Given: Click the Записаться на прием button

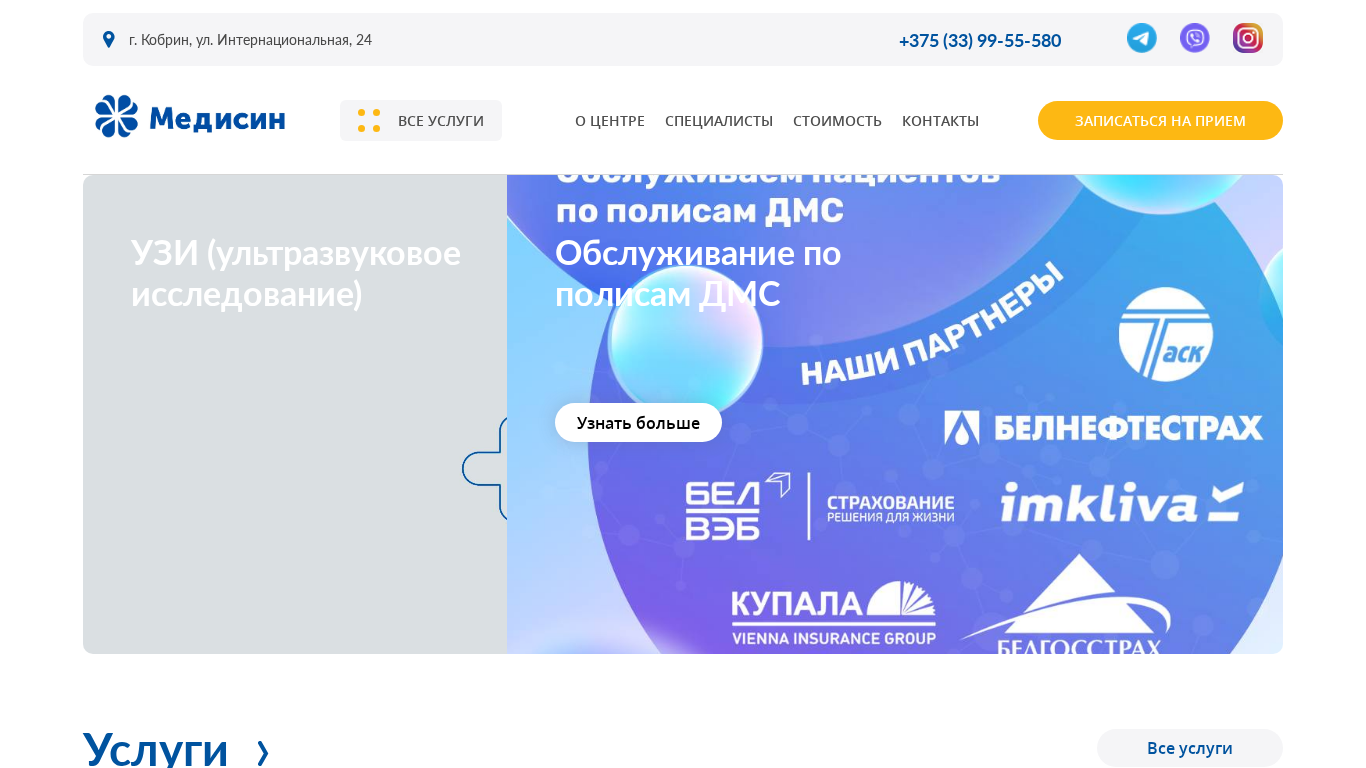Looking at the screenshot, I should click(1160, 120).
